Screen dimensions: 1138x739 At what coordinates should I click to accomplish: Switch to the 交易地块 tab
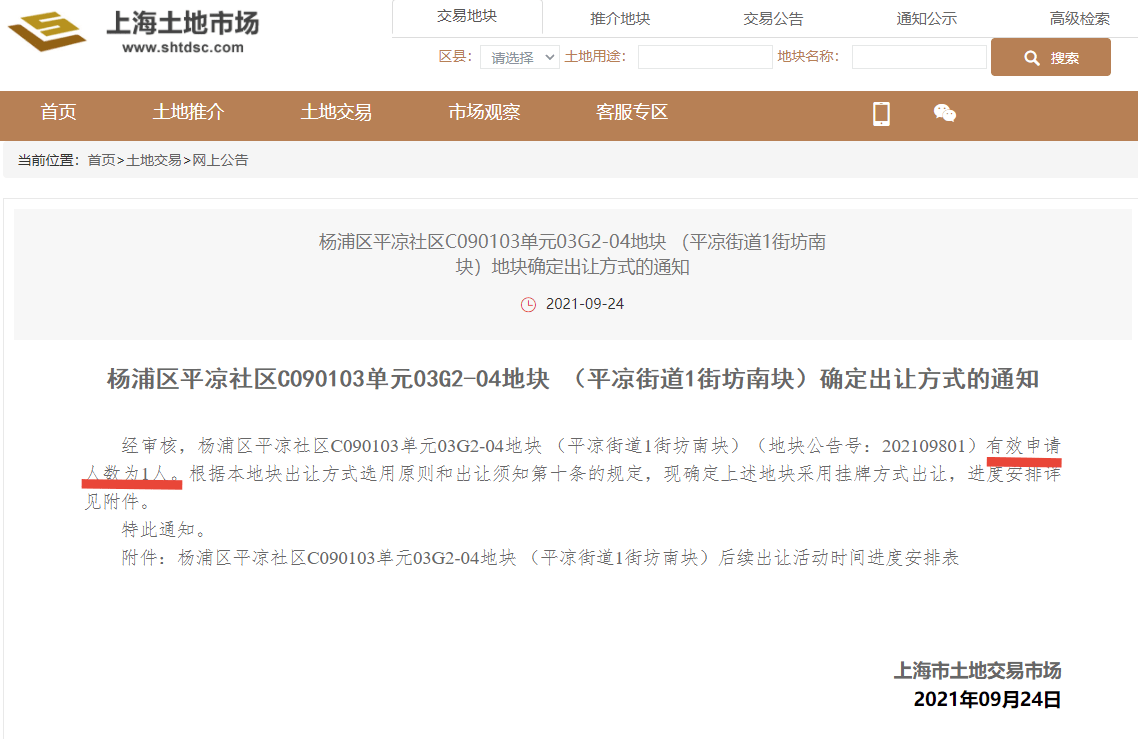click(x=467, y=16)
